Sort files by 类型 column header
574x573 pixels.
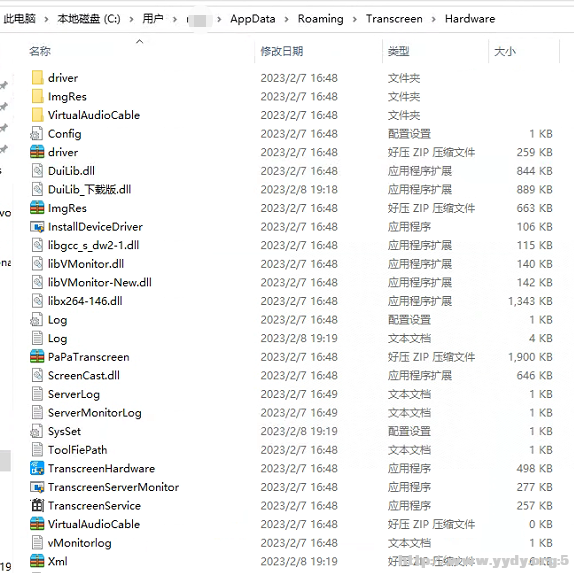398,51
